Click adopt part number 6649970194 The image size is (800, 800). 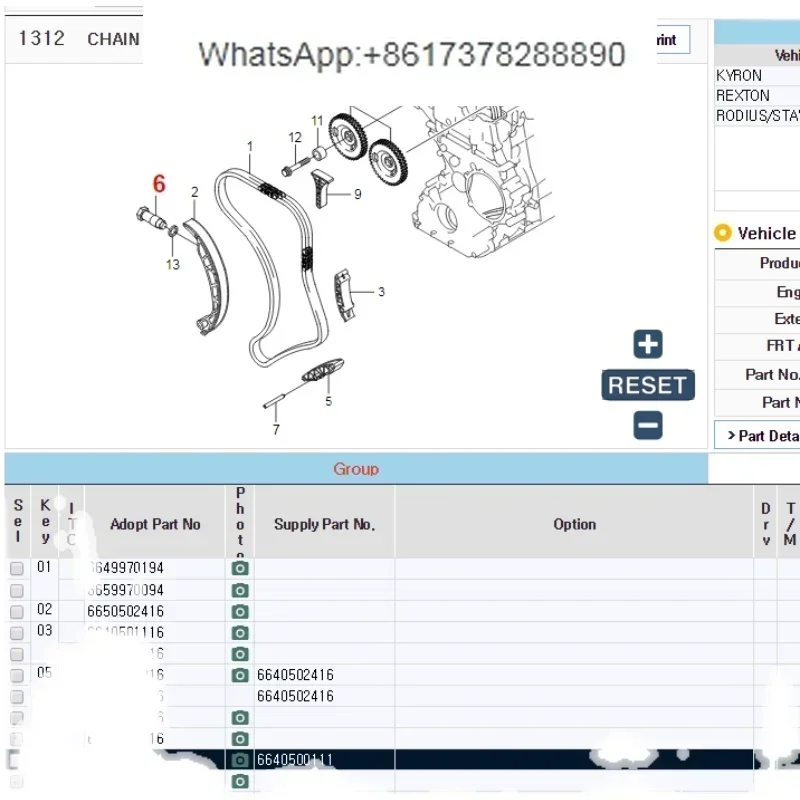(126, 568)
